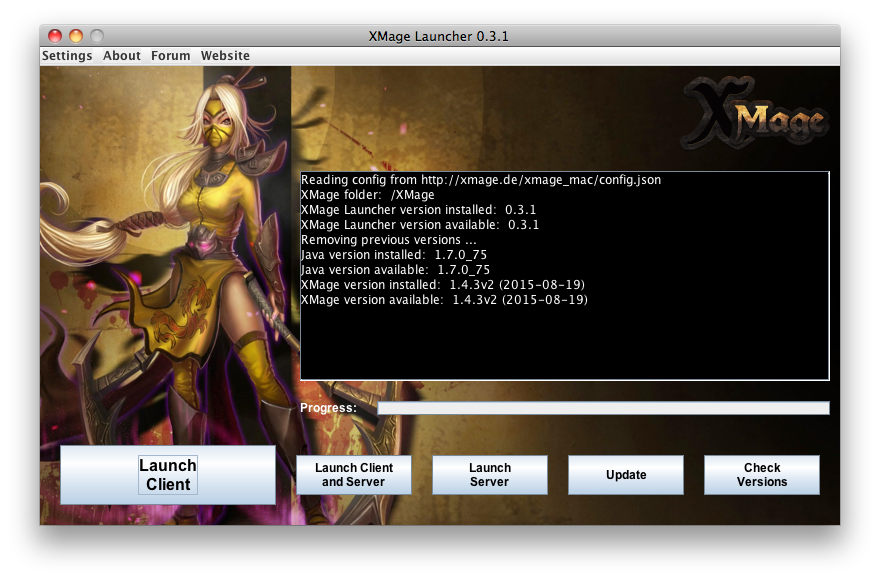This screenshot has width=880, height=580.
Task: Click the Progress bar
Action: pos(603,408)
